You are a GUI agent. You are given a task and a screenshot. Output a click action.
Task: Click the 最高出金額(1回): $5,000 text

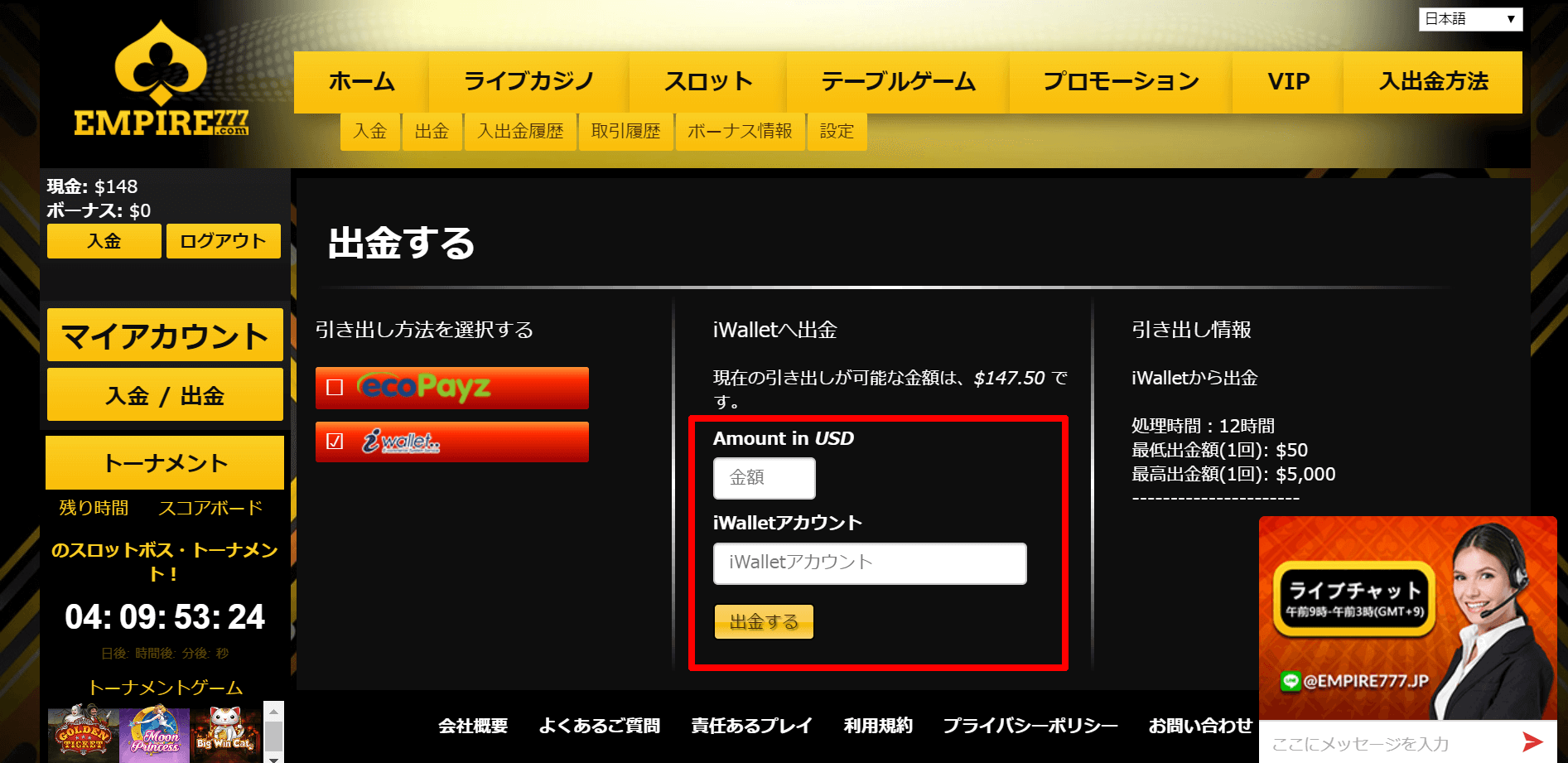click(x=1233, y=474)
